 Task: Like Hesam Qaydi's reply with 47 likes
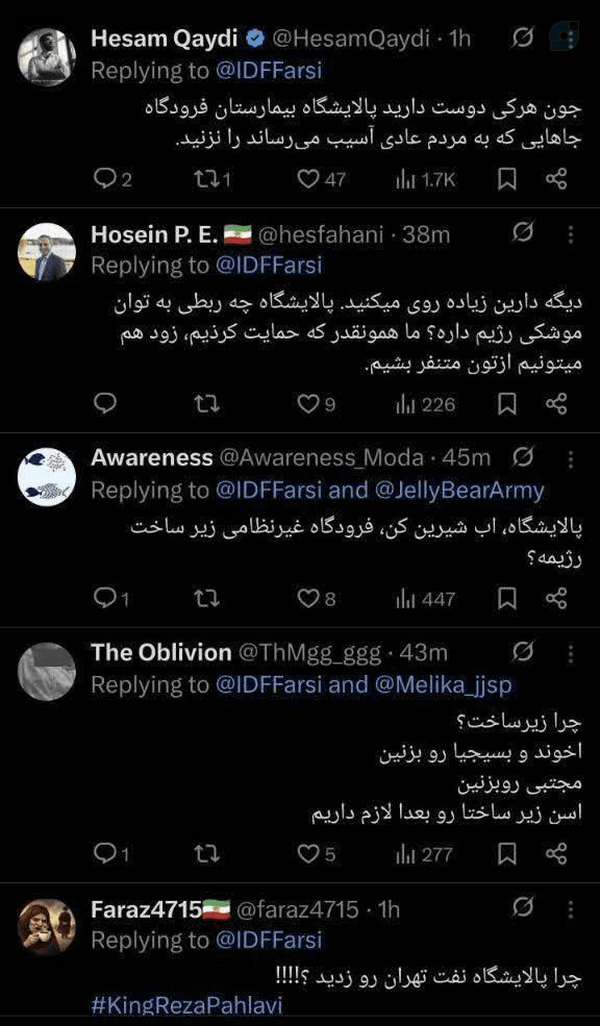click(321, 179)
